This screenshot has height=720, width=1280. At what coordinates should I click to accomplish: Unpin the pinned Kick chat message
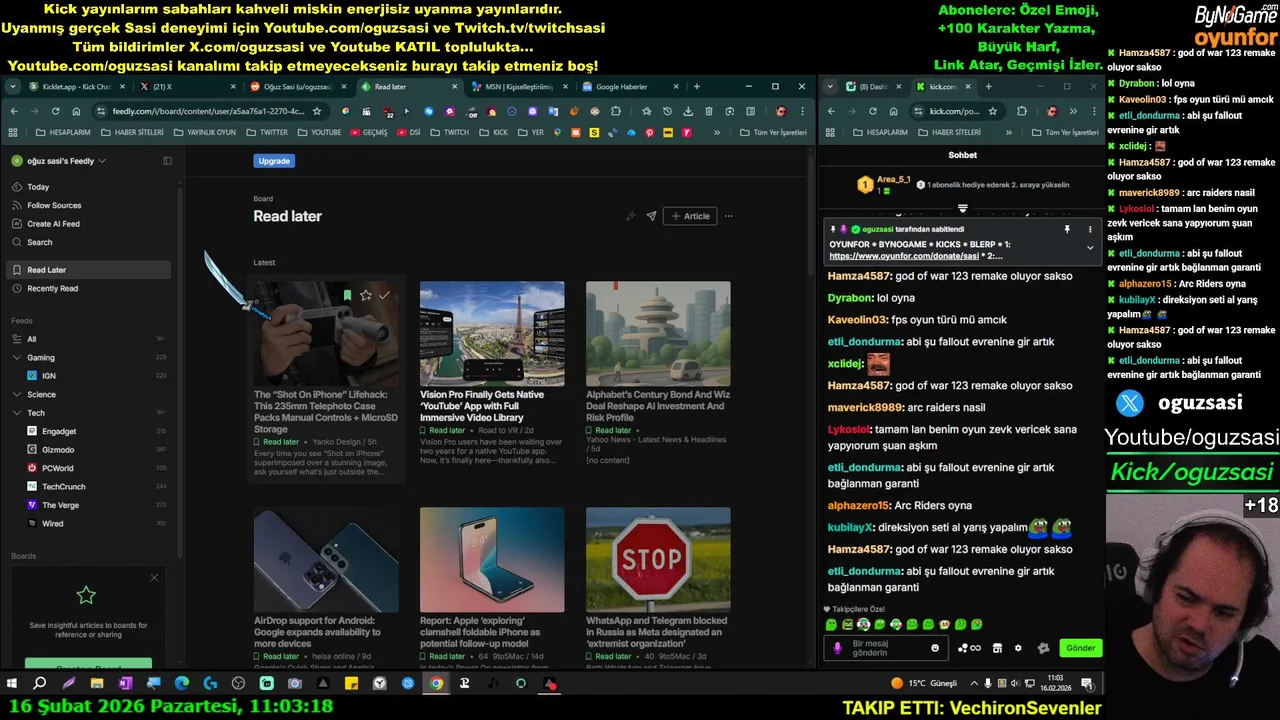1067,229
